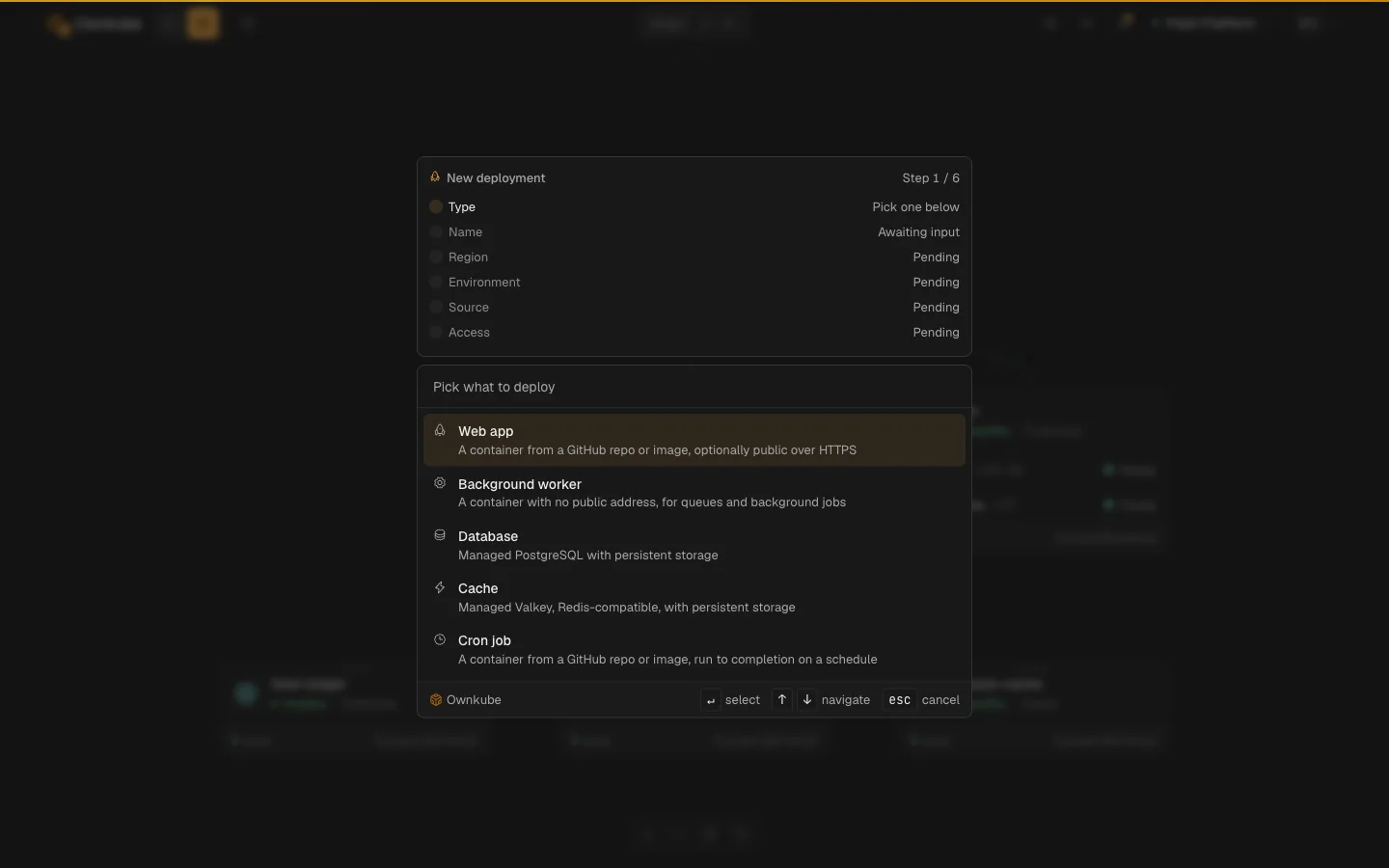
Task: Click the up arrow navigate key
Action: [782, 700]
